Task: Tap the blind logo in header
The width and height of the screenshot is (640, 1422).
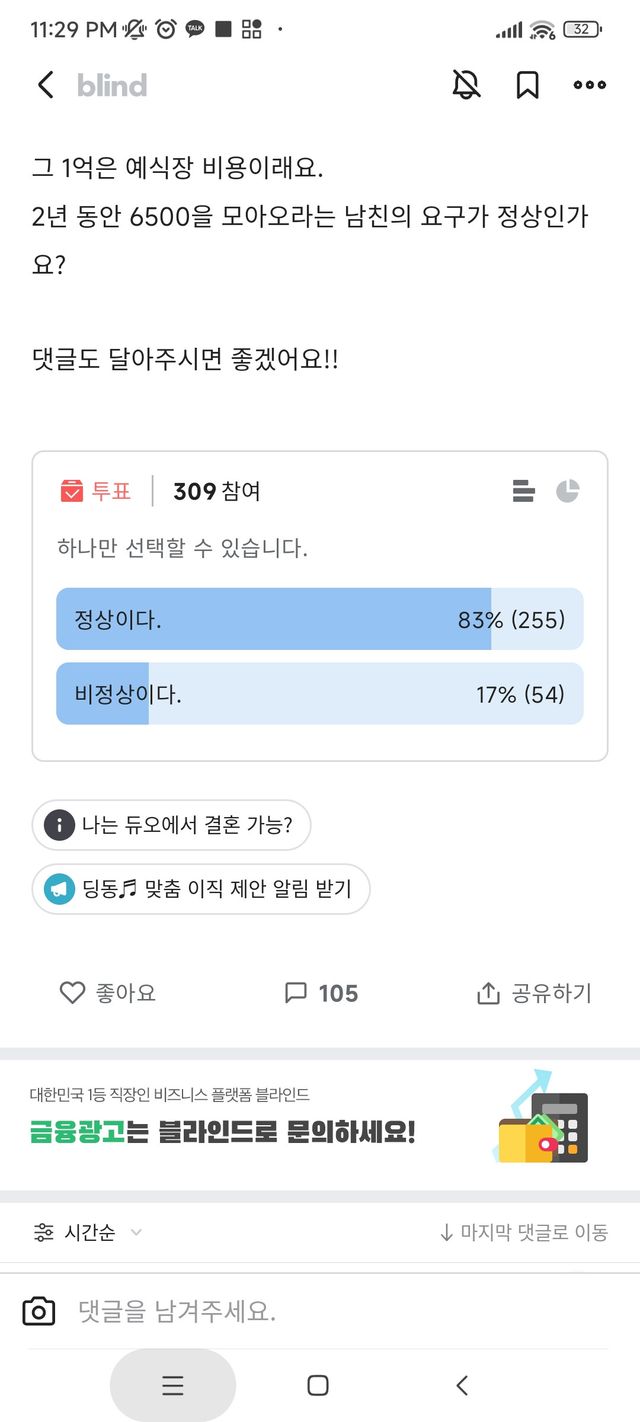Action: click(x=112, y=85)
